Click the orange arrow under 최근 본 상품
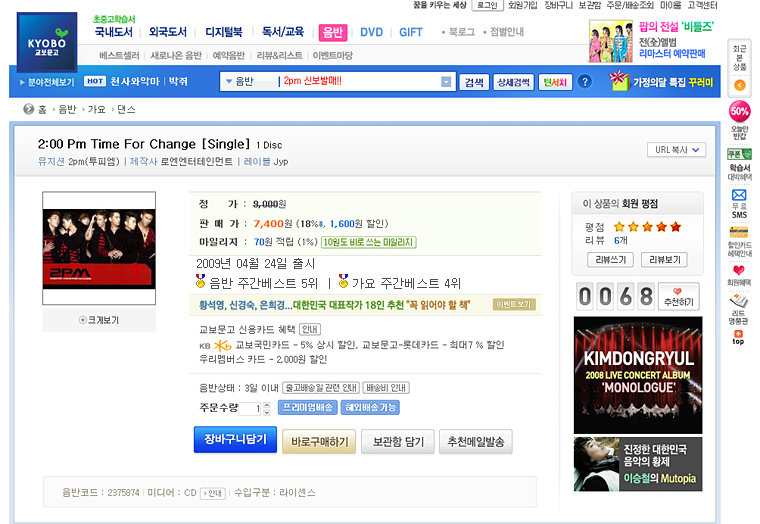This screenshot has height=524, width=760. pyautogui.click(x=740, y=85)
